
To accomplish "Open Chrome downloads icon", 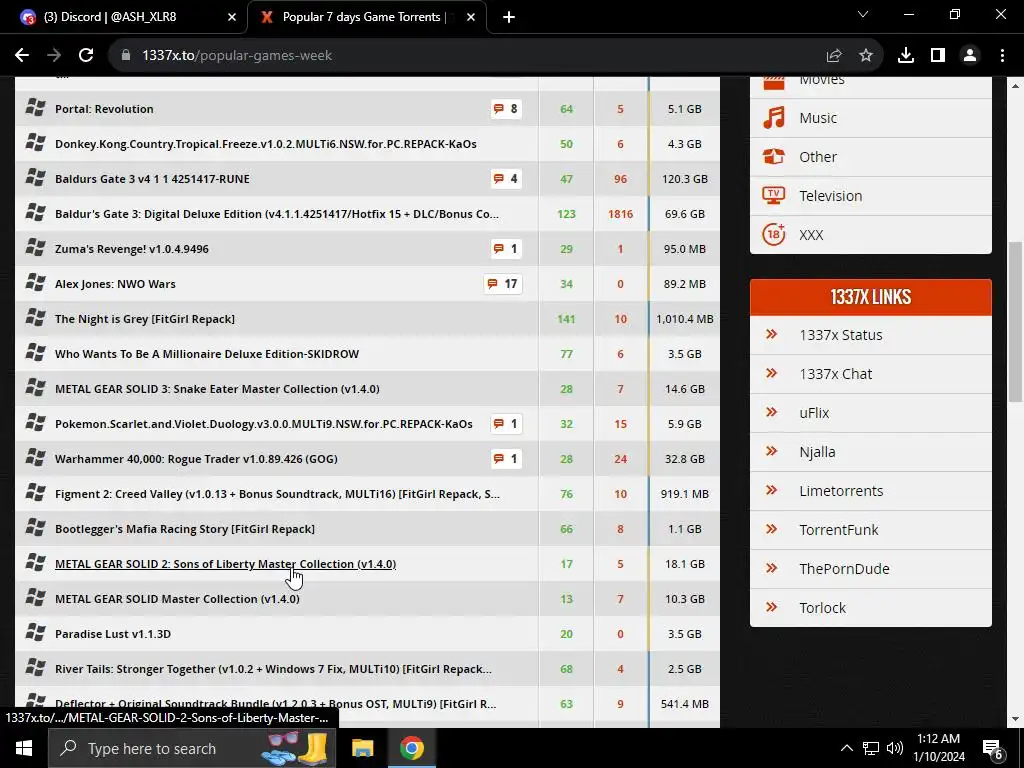I will tap(906, 56).
